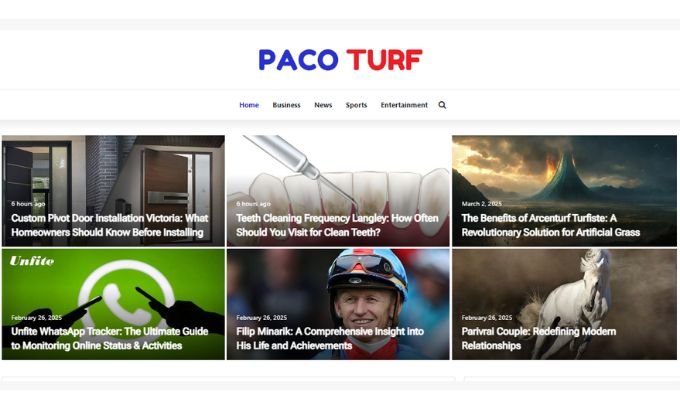The height and width of the screenshot is (409, 680).
Task: Open Custom Pivot Door Installation Victoria article
Action: click(x=110, y=225)
